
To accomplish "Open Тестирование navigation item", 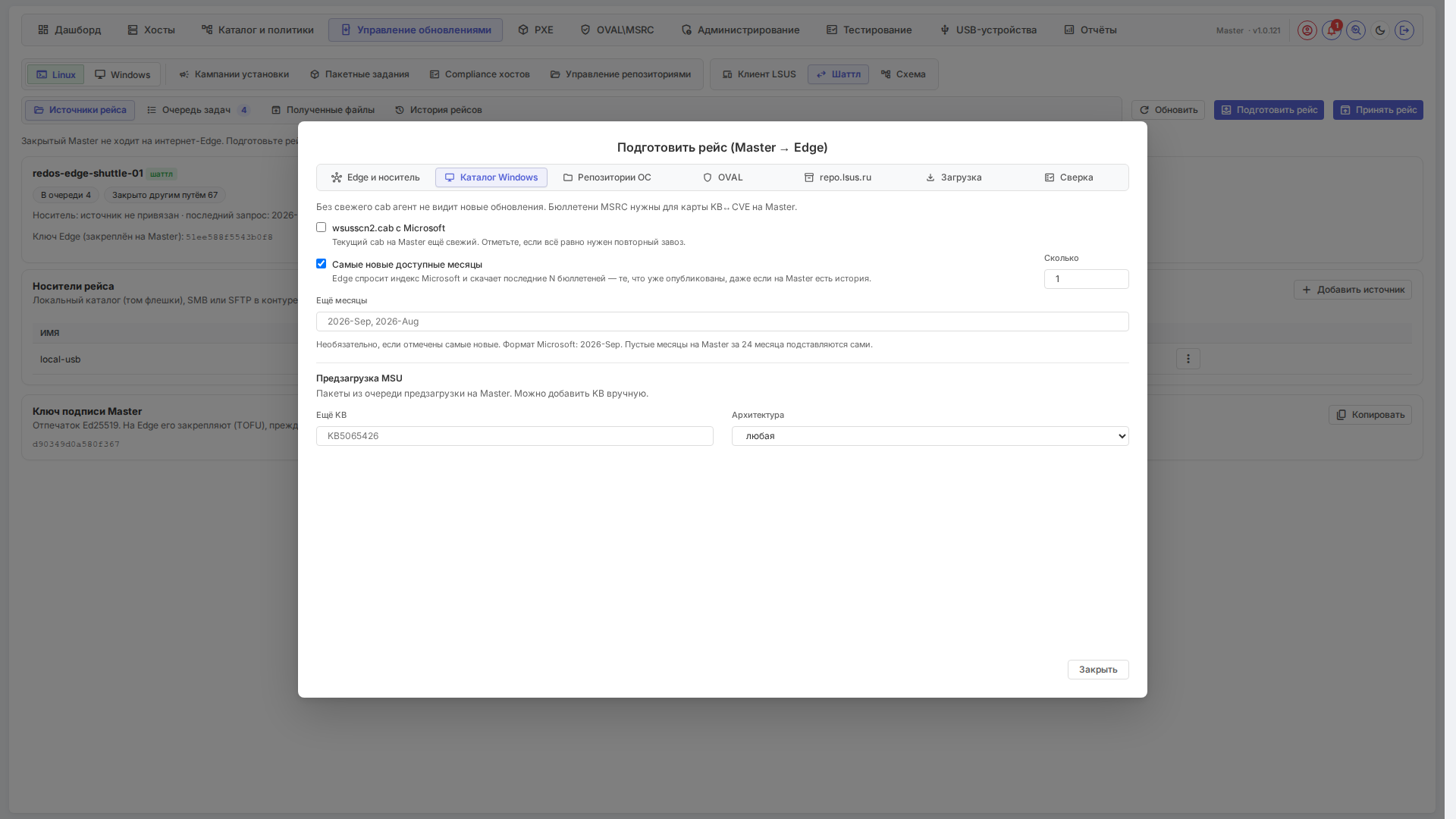I will [869, 30].
